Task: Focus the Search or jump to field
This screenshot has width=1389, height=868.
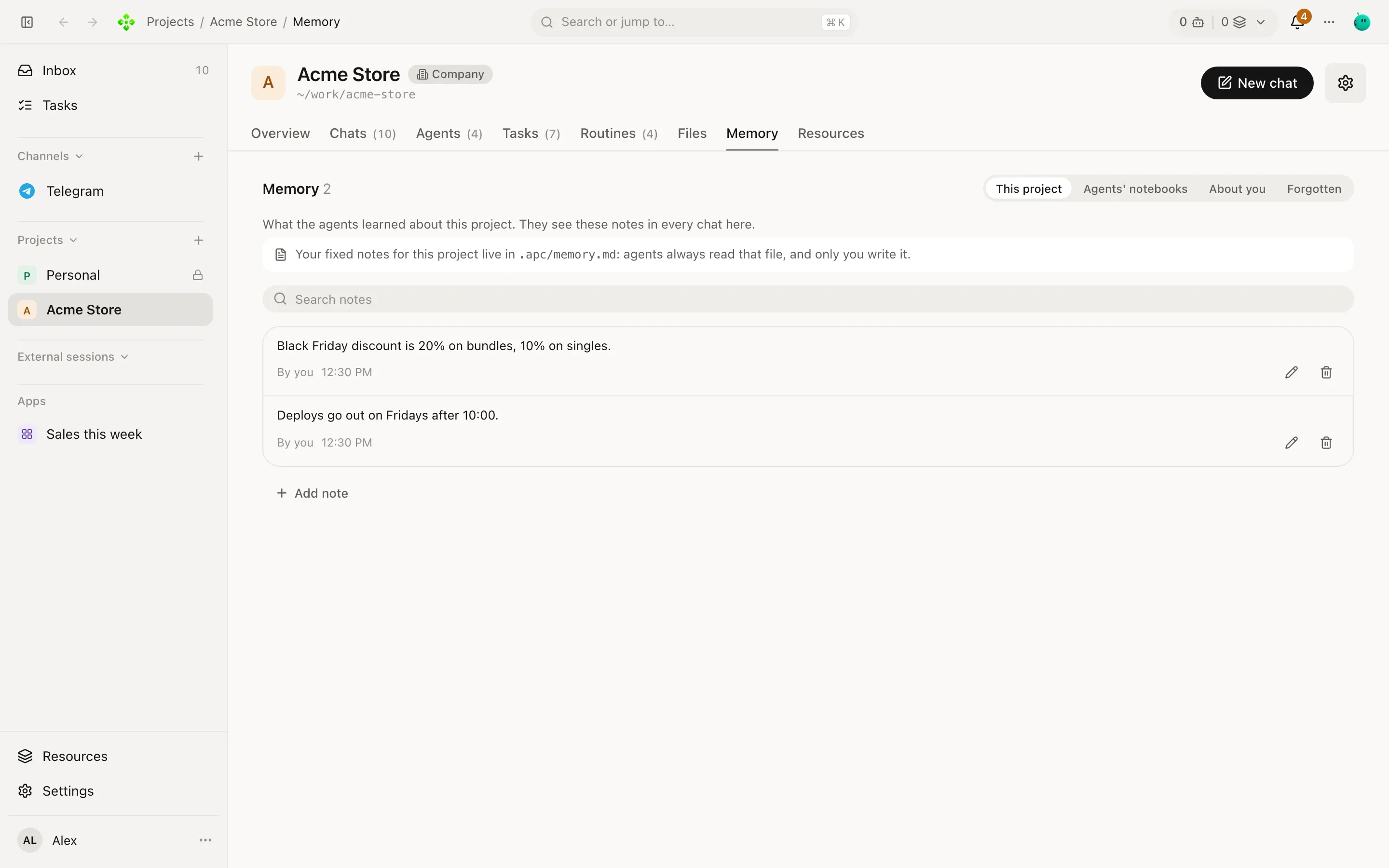Action: 694,22
